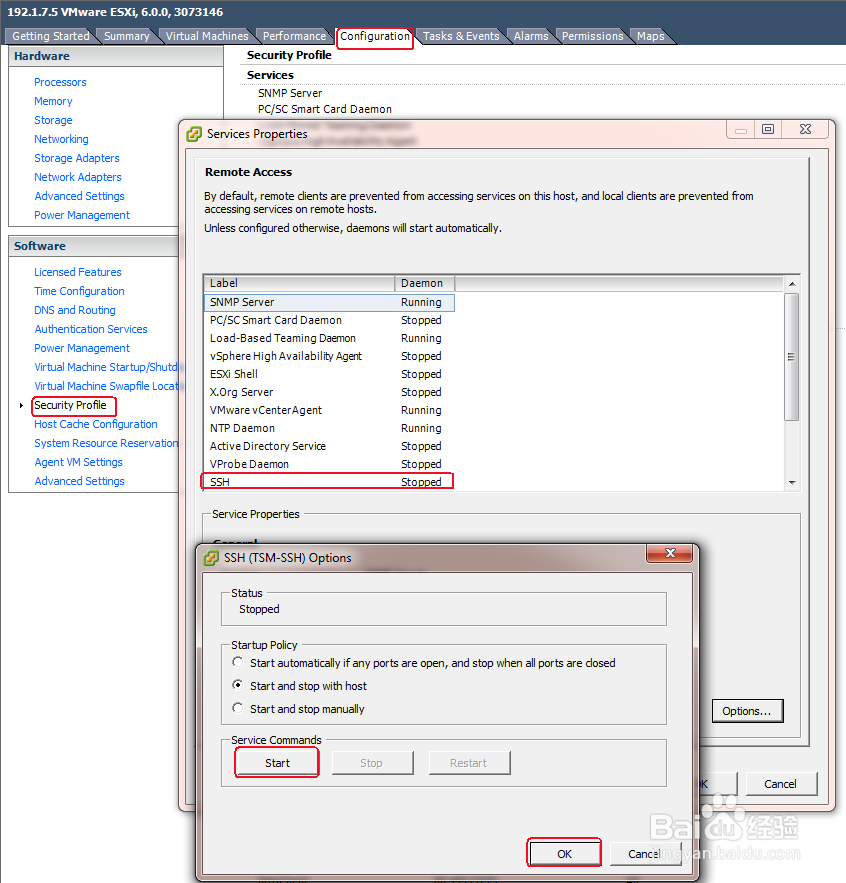
Task: Open Processors hardware settings
Action: click(x=60, y=82)
